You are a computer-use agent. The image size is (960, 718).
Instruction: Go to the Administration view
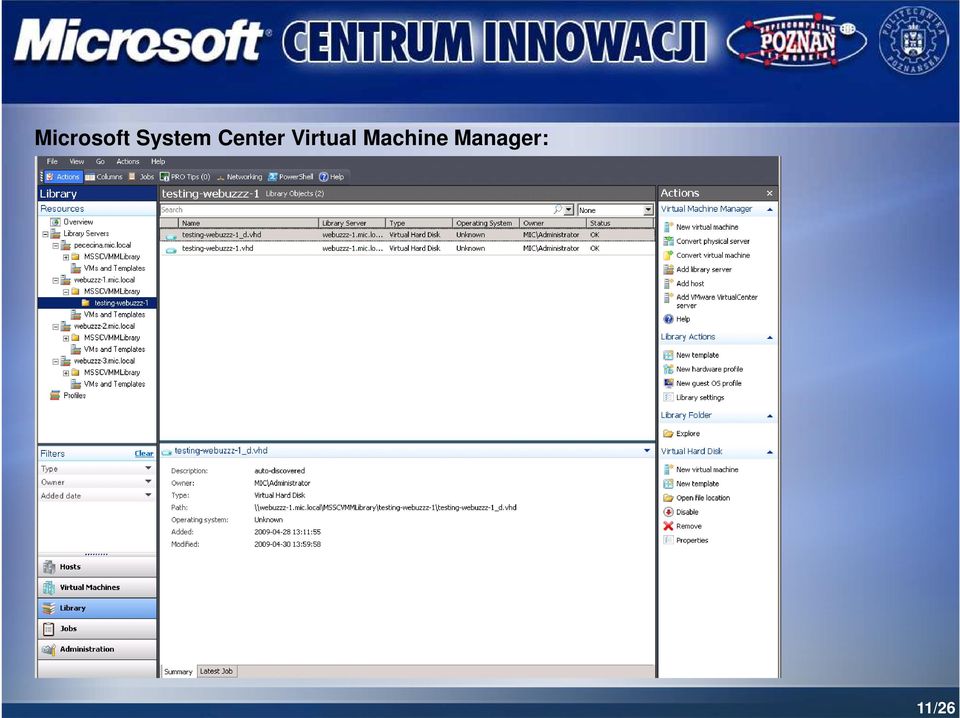coord(97,649)
